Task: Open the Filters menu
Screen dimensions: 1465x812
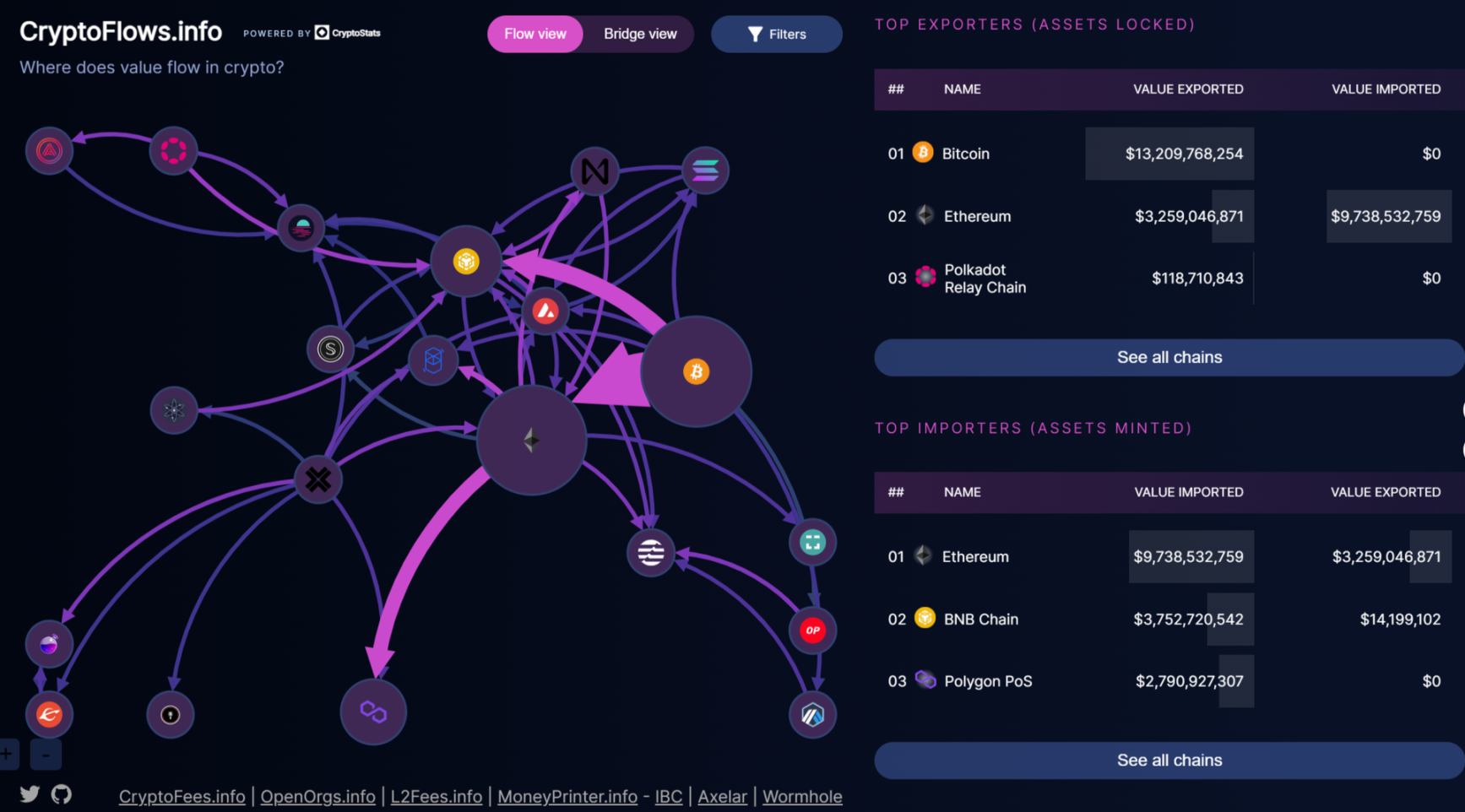Action: point(777,34)
